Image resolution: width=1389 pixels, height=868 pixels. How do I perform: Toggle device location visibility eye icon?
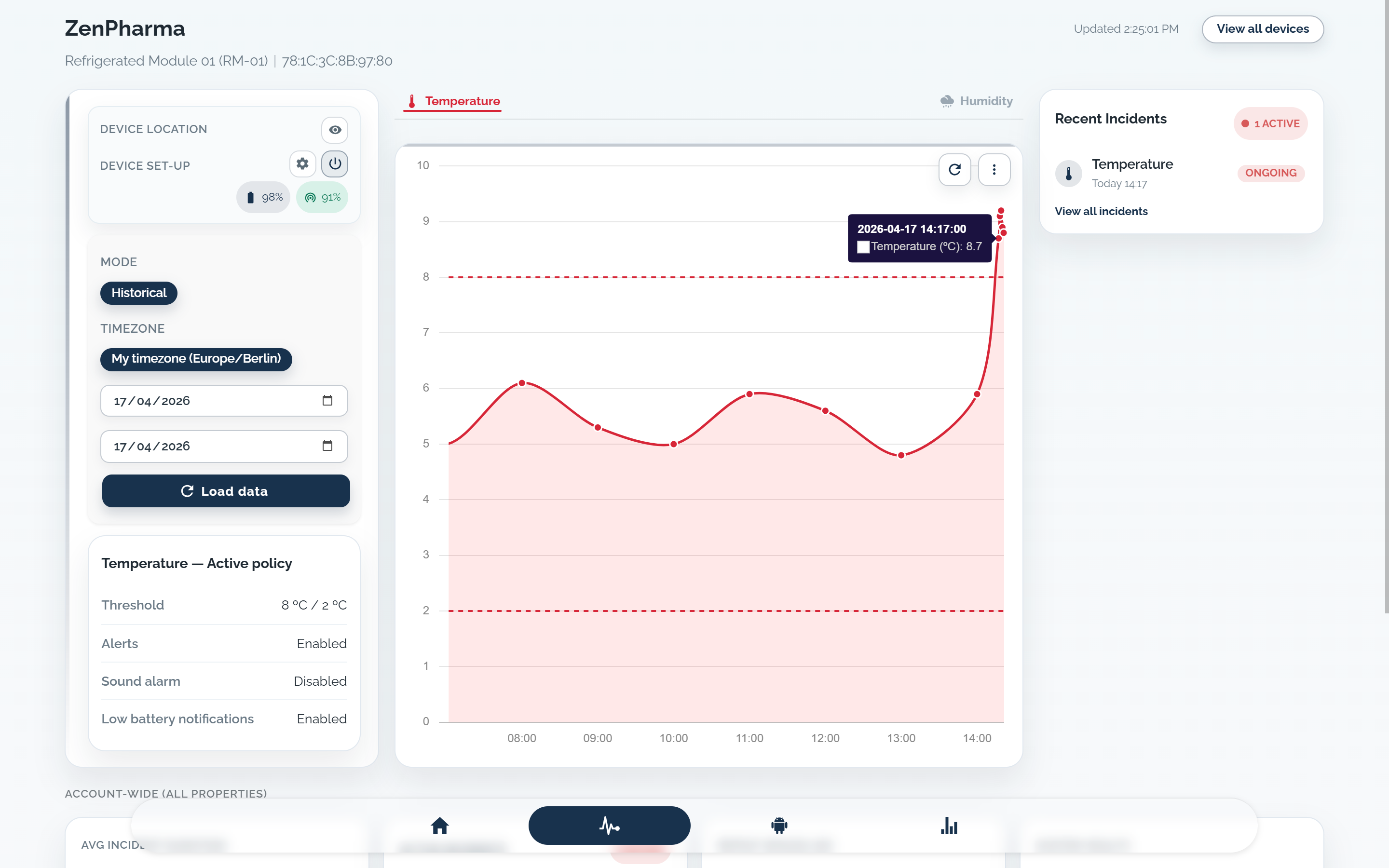point(335,130)
